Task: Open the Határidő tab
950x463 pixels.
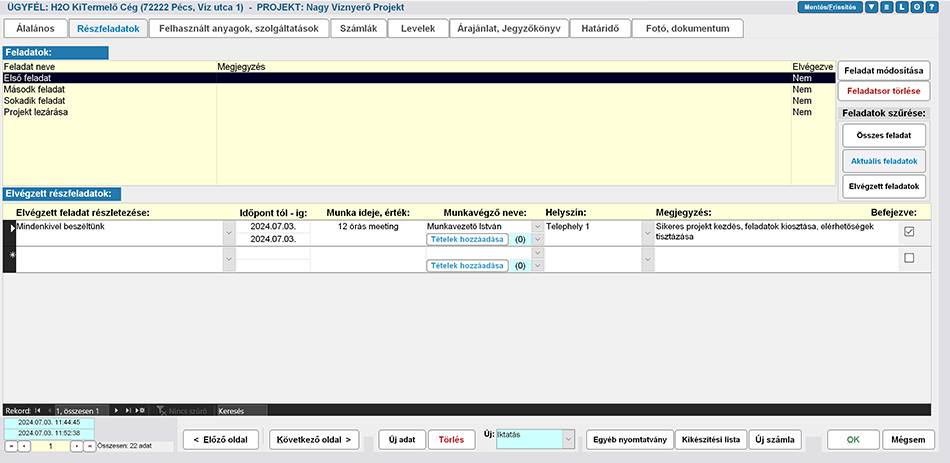Action: tap(600, 28)
